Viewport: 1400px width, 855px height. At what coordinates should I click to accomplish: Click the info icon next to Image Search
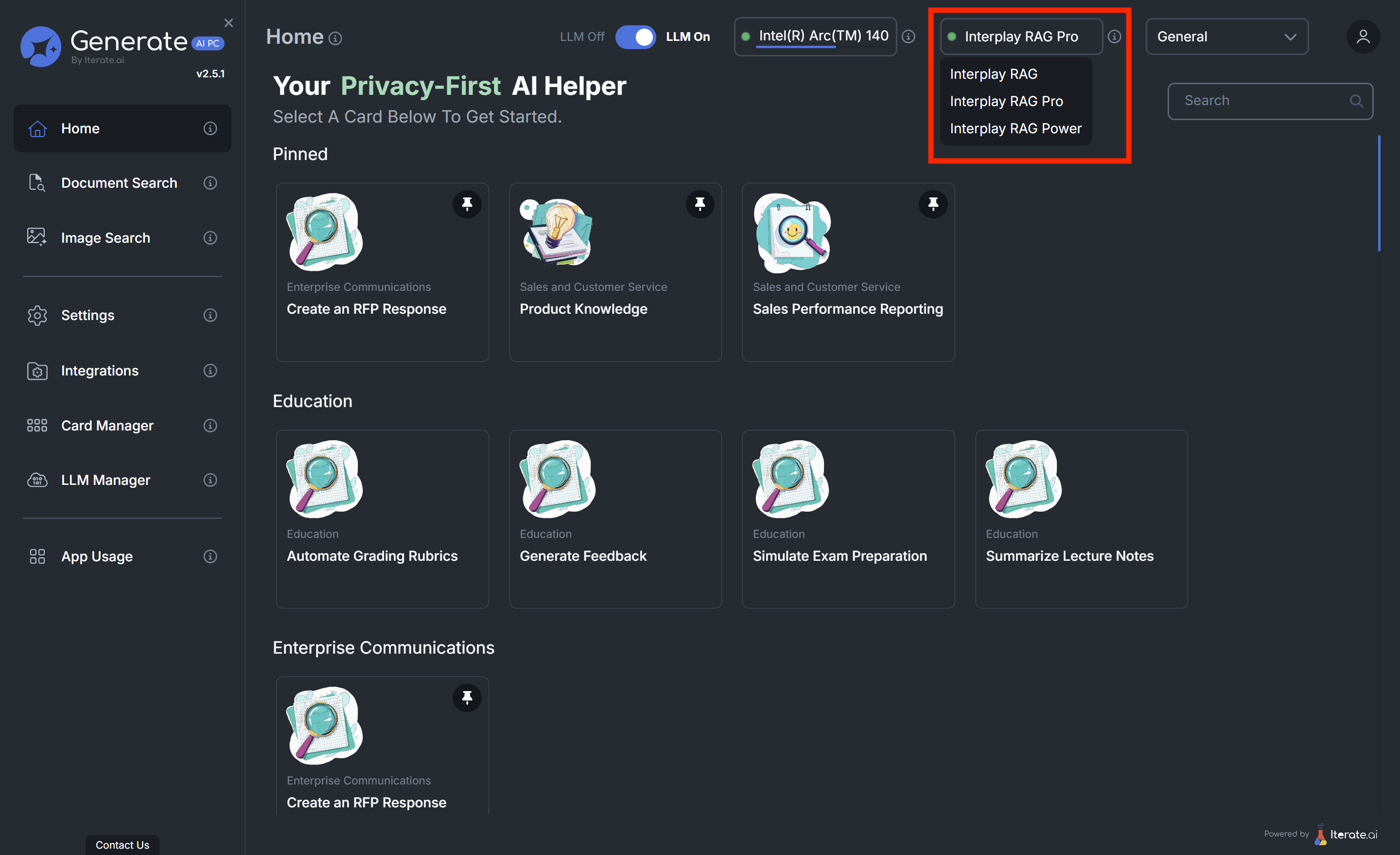click(x=210, y=238)
